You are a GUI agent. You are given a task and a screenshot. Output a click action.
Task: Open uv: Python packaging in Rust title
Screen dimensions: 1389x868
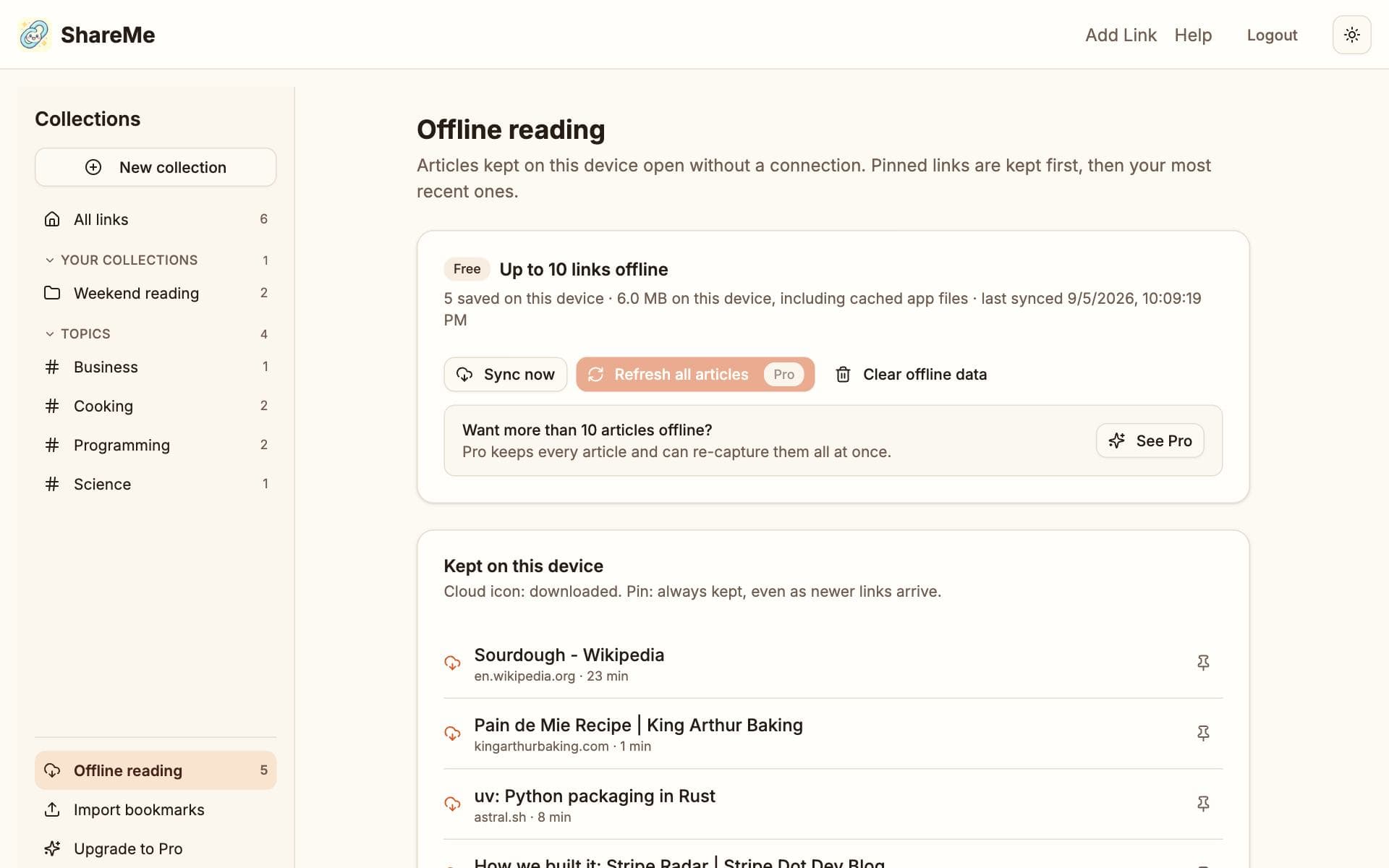[x=594, y=796]
